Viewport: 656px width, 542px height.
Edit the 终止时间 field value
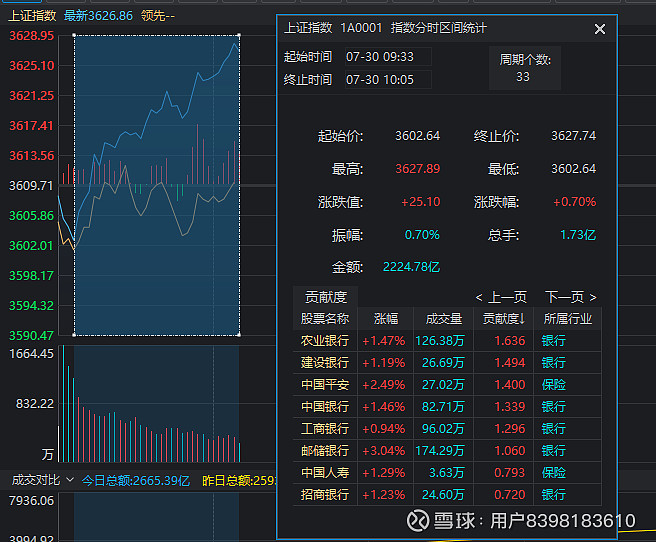pos(388,79)
